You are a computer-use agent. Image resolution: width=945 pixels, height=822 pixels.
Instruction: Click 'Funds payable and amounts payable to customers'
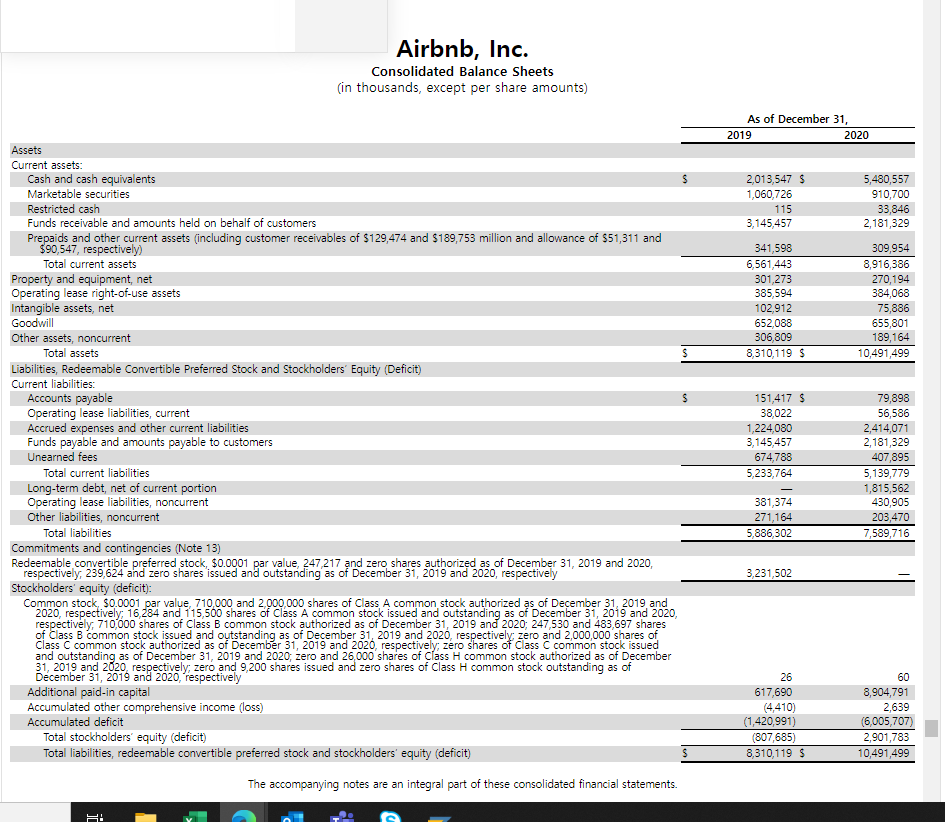(150, 442)
